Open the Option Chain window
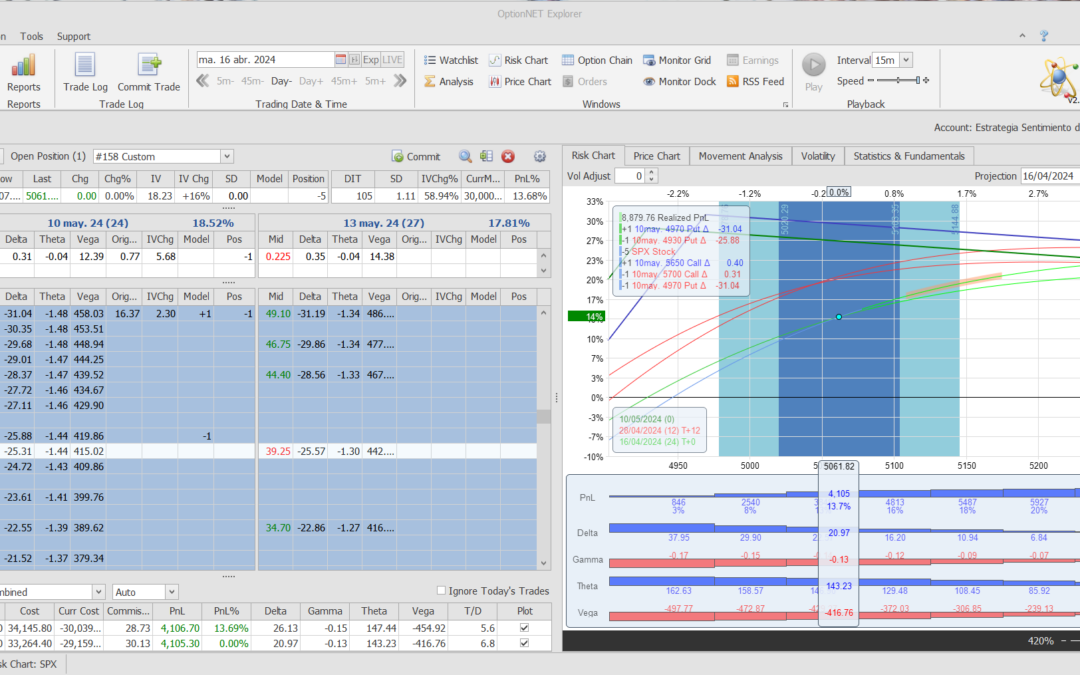Viewport: 1080px width, 675px height. (597, 60)
